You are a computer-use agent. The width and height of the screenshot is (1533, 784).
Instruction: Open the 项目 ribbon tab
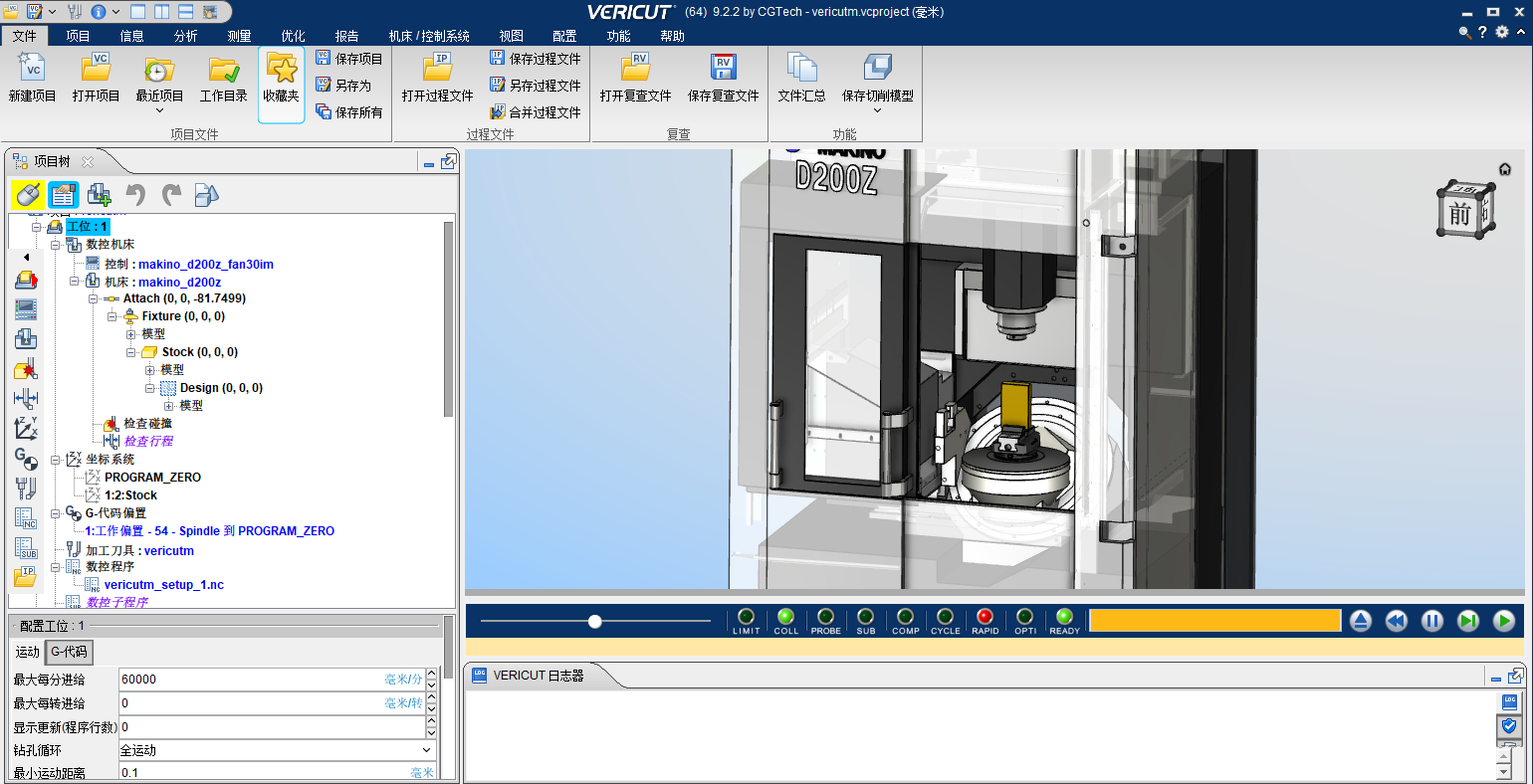78,36
